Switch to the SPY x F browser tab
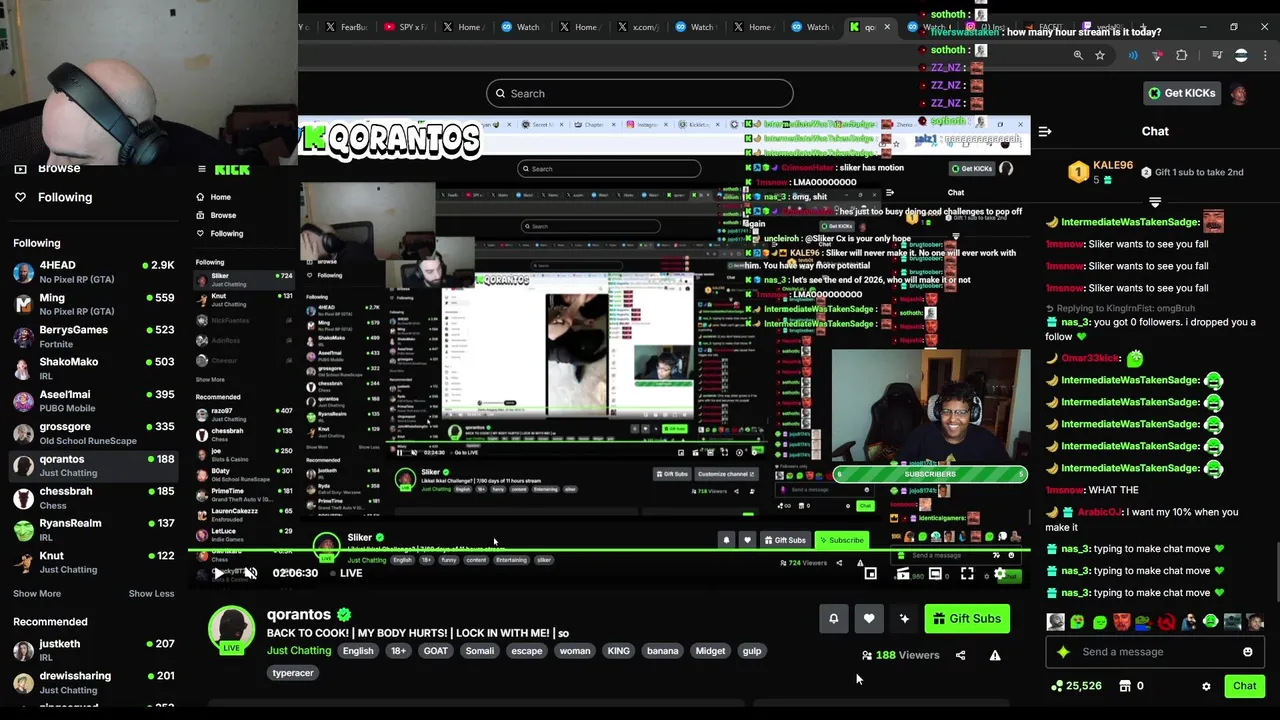Viewport: 1280px width, 720px height. [x=406, y=27]
